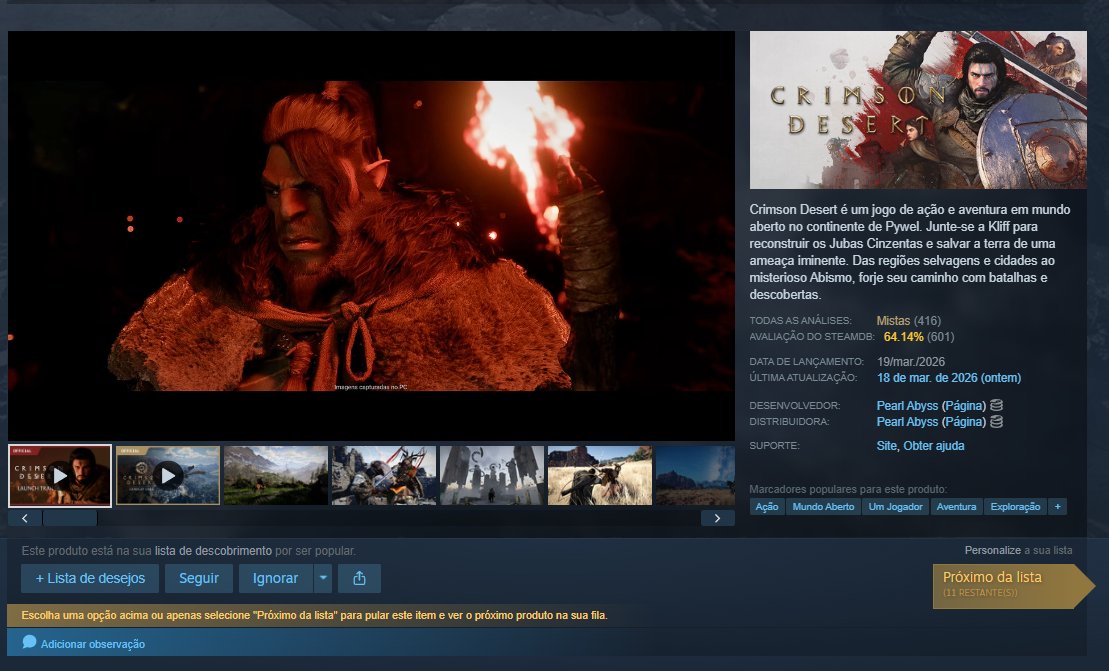The height and width of the screenshot is (671, 1109).
Task: Click the speech bubble note icon
Action: pos(29,642)
